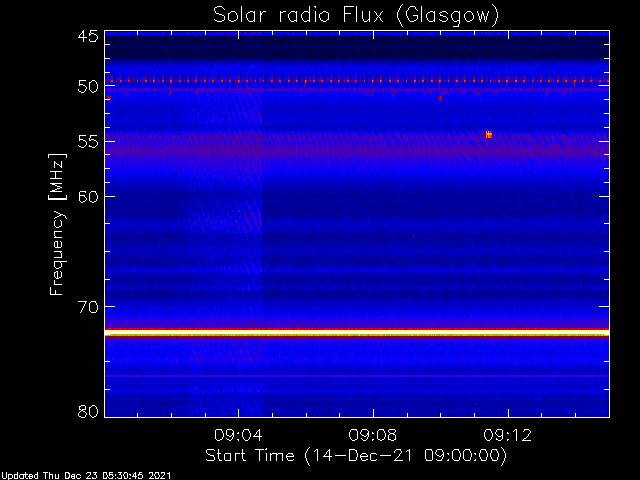
Task: Click the 09:08 time tick label
Action: 373,435
